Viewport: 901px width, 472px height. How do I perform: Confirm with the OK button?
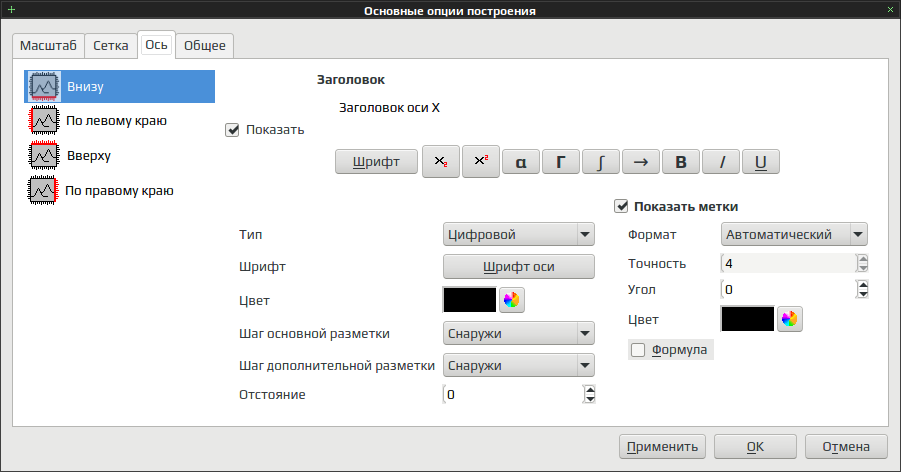point(755,447)
